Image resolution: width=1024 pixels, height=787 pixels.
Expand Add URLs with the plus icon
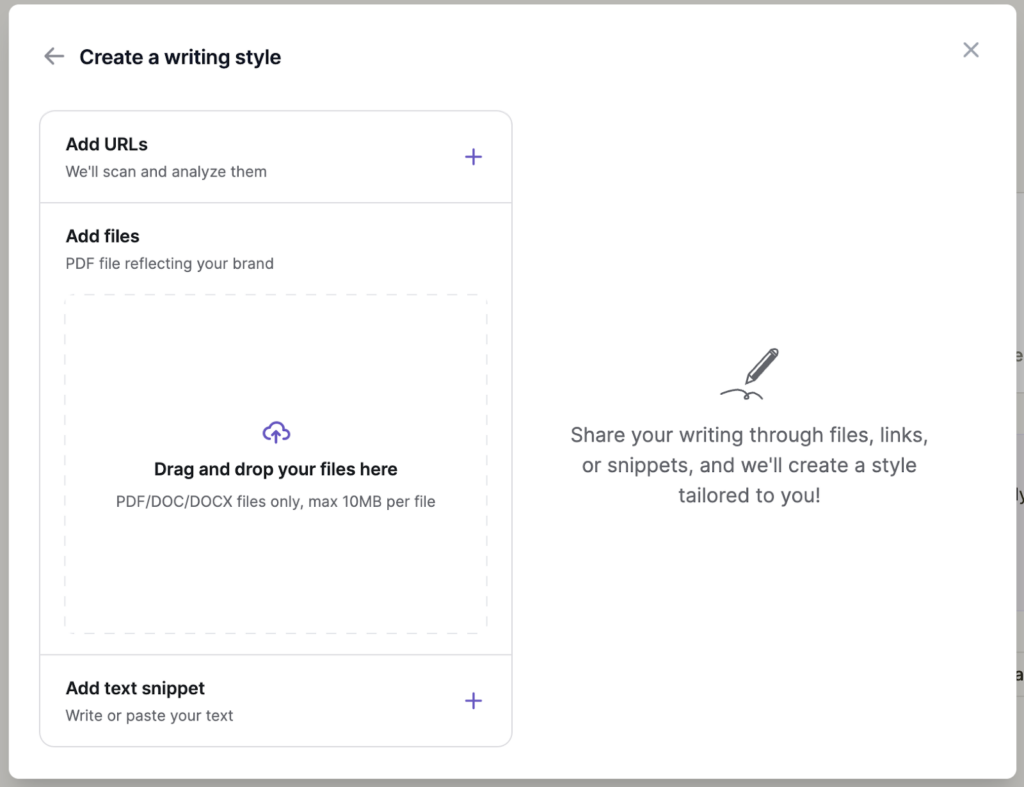473,157
